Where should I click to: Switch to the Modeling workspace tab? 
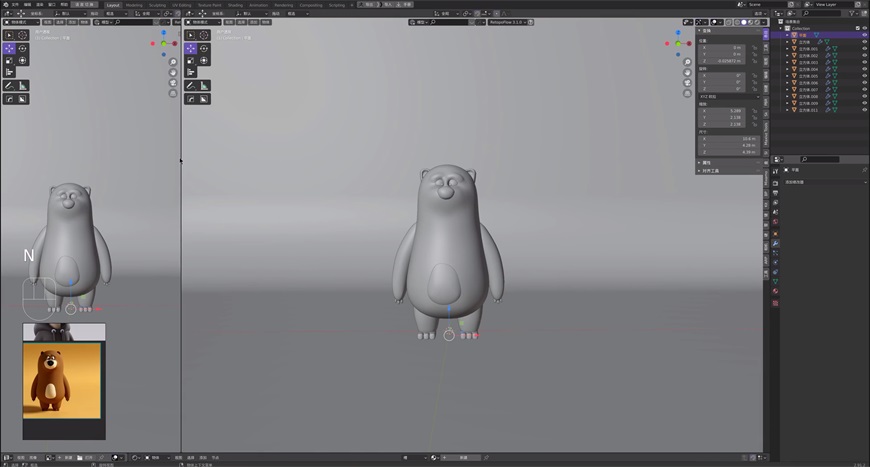(x=134, y=5)
